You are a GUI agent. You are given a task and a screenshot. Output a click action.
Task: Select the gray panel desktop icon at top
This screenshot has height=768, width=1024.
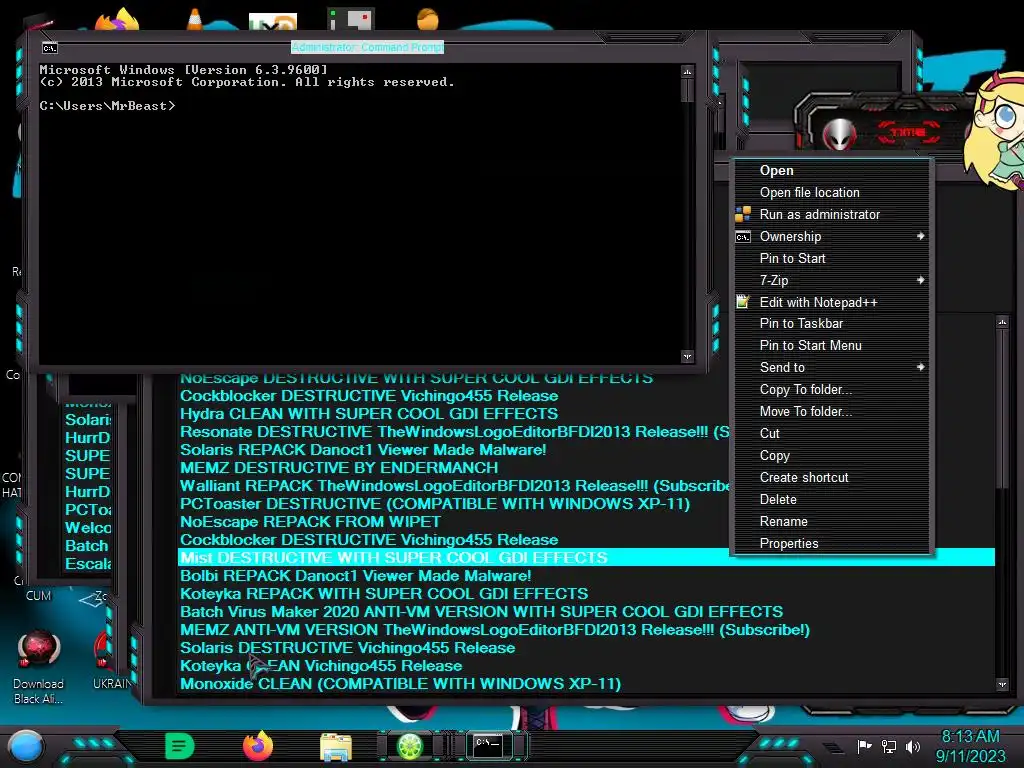pos(351,19)
